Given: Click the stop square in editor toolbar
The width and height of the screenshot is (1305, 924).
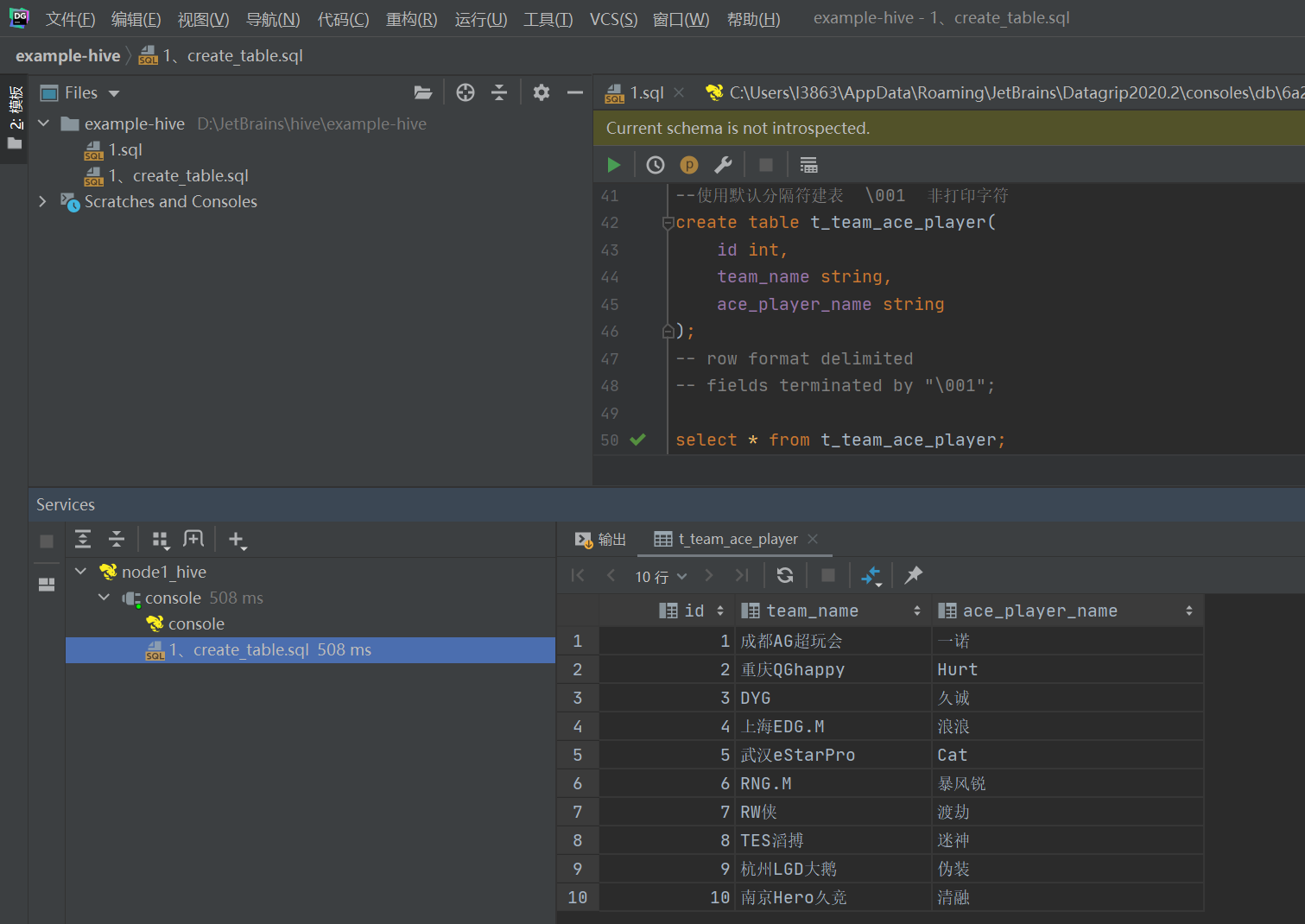Looking at the screenshot, I should (766, 165).
